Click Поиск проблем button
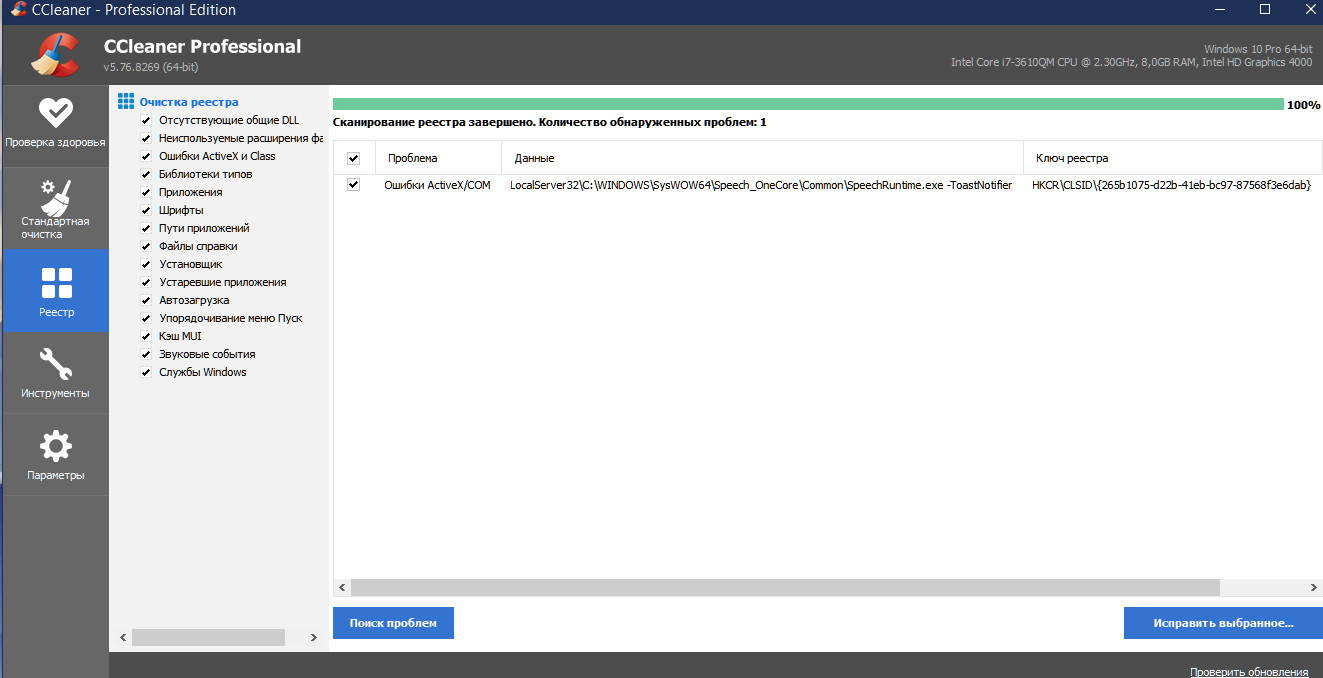This screenshot has height=678, width=1323. (393, 623)
